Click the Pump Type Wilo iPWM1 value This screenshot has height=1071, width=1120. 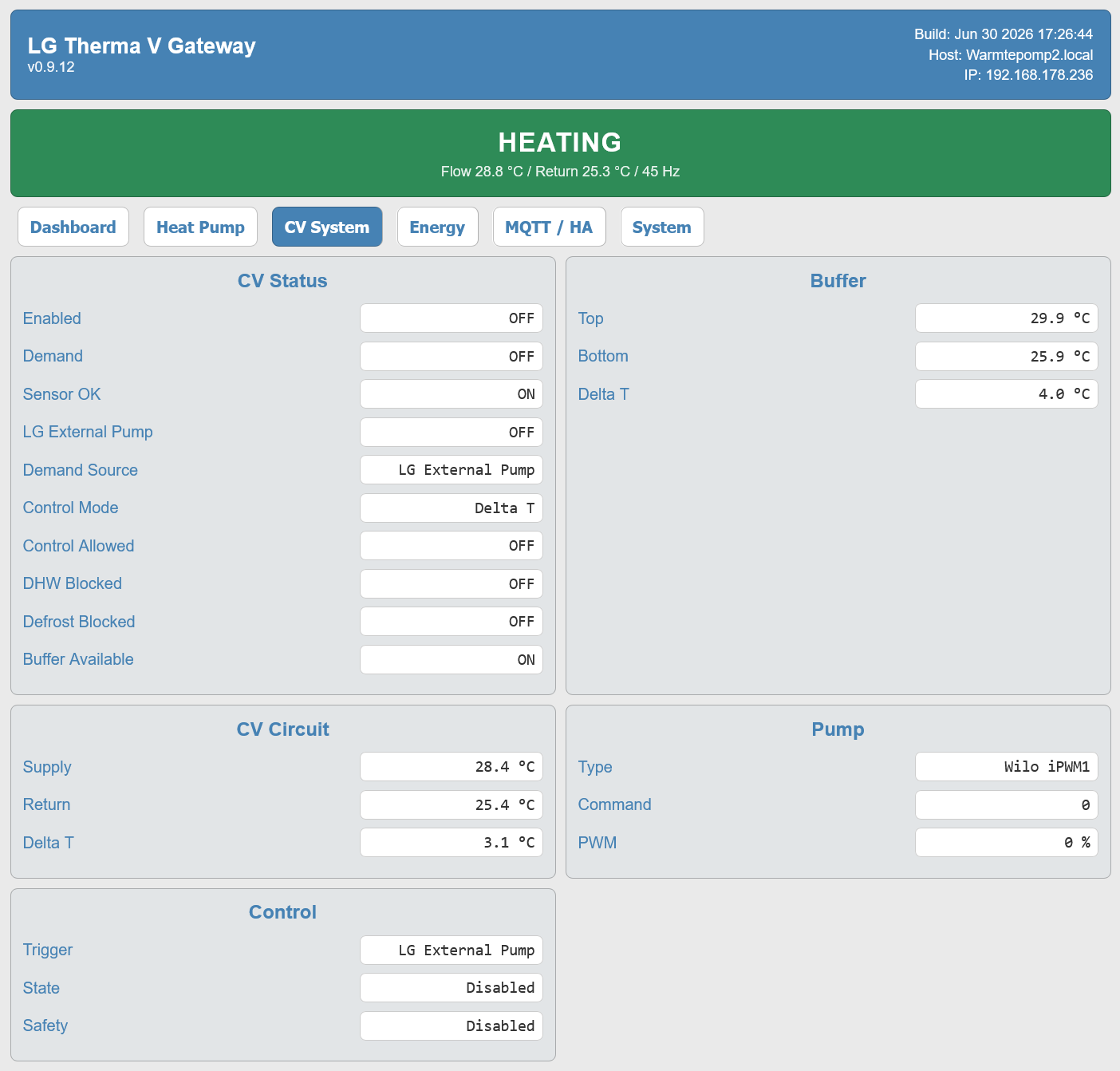(1007, 767)
